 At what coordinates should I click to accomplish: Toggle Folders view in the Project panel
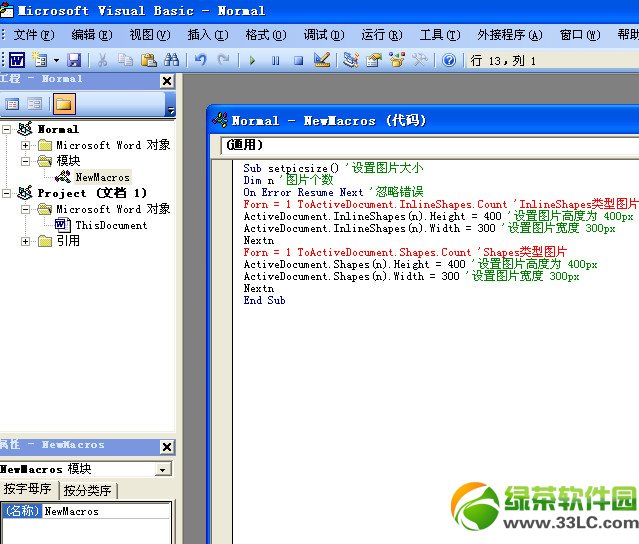click(x=63, y=104)
